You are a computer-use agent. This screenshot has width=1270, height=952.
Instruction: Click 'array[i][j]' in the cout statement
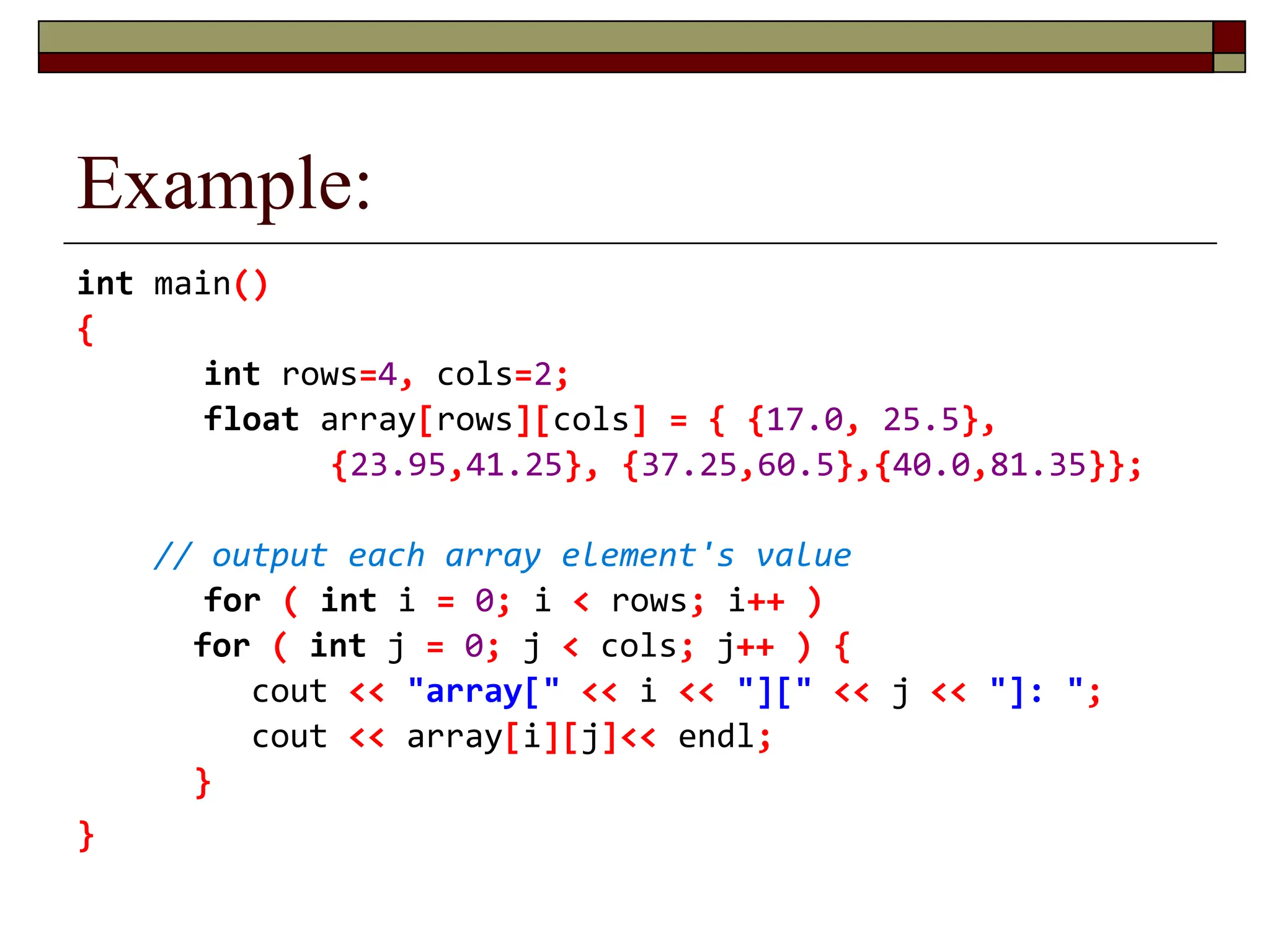pos(512,737)
